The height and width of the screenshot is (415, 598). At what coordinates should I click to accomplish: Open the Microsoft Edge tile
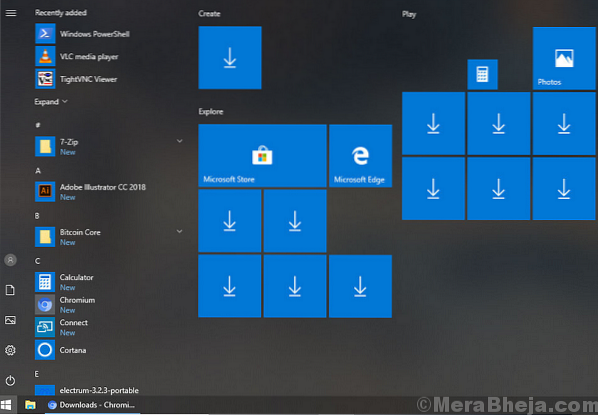[x=360, y=156]
